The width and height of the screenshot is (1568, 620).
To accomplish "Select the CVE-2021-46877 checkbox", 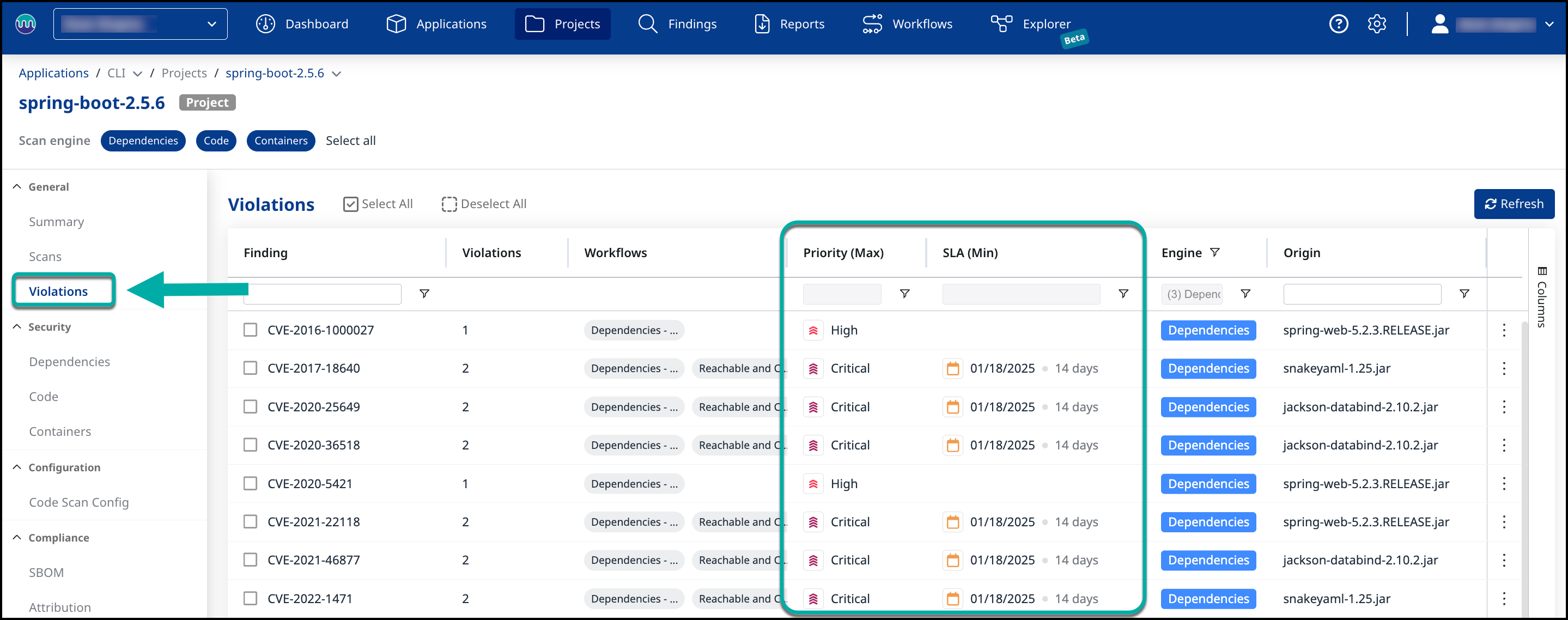I will click(250, 560).
